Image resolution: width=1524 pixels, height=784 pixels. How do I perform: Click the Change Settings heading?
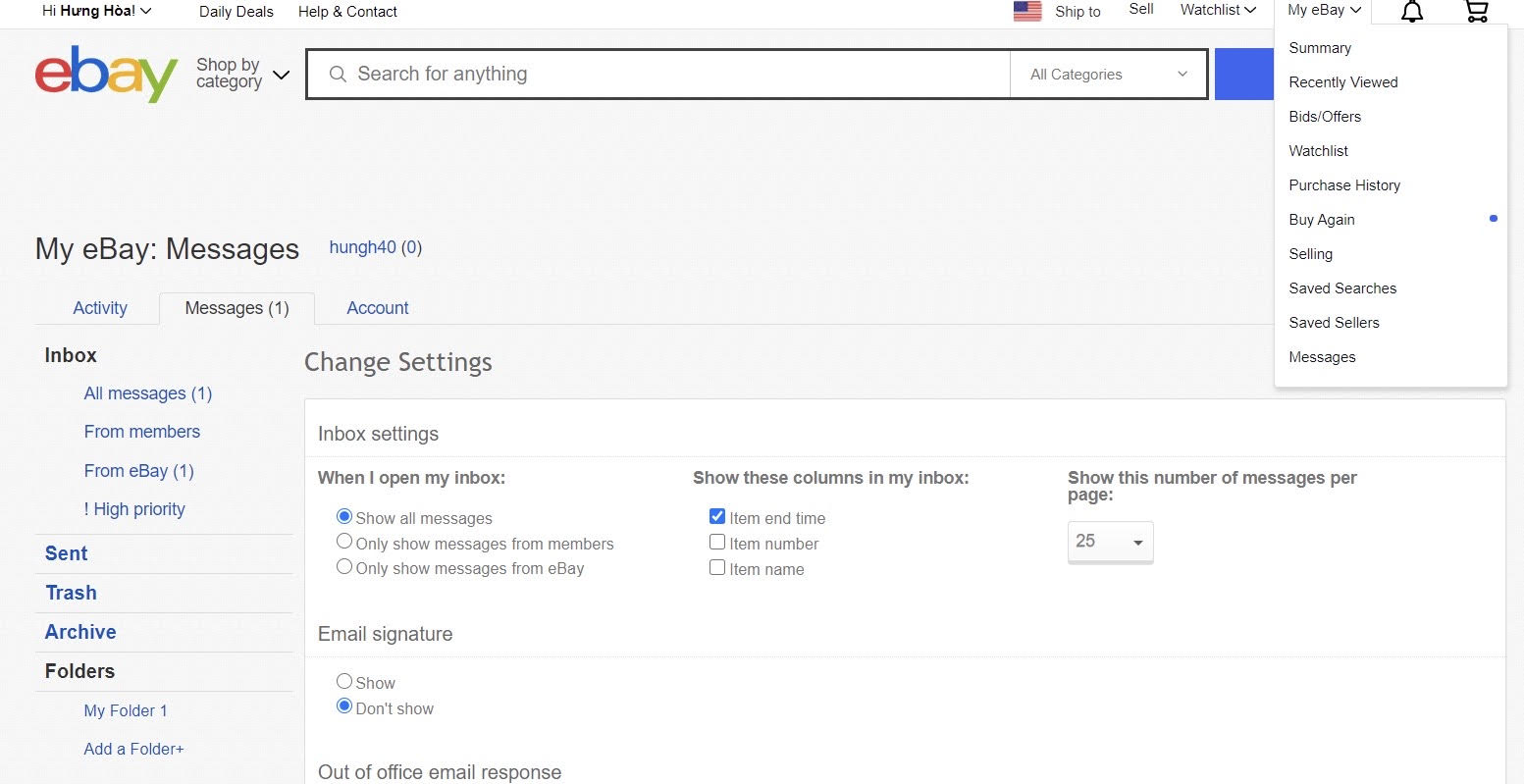coord(398,363)
